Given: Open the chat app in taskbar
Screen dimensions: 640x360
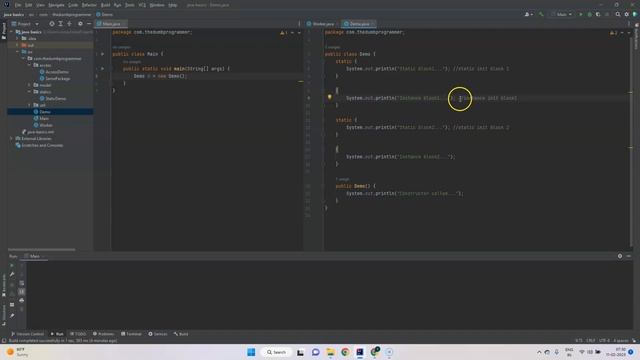Looking at the screenshot, I should pos(315,352).
